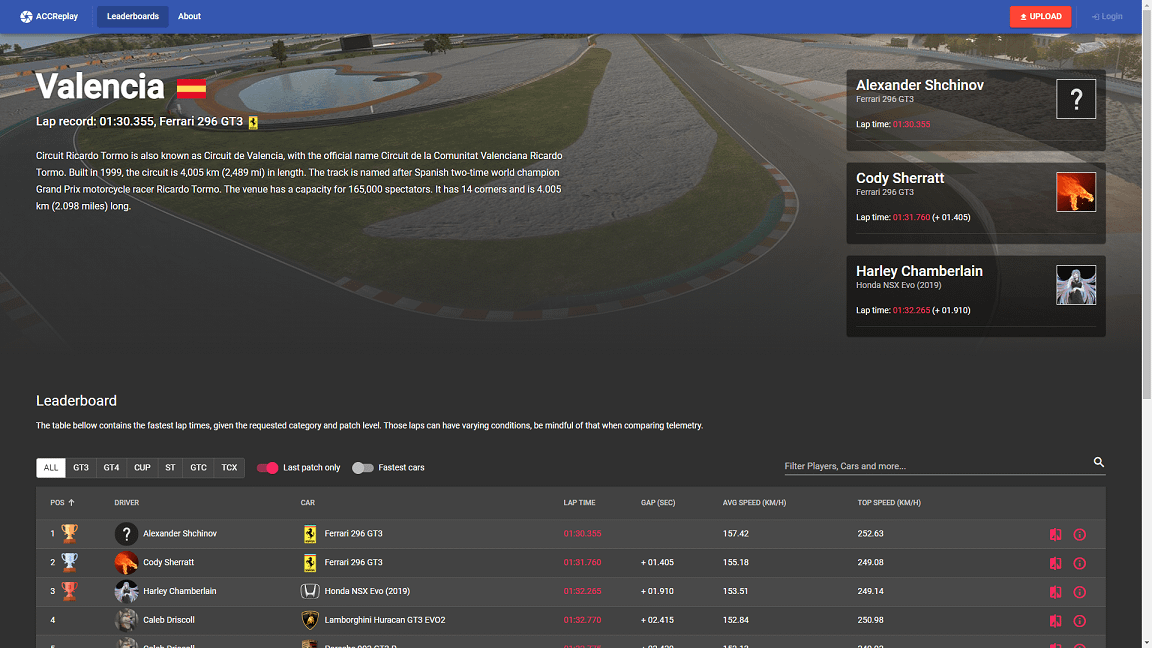
Task: Select the GTC category filter
Action: (198, 468)
